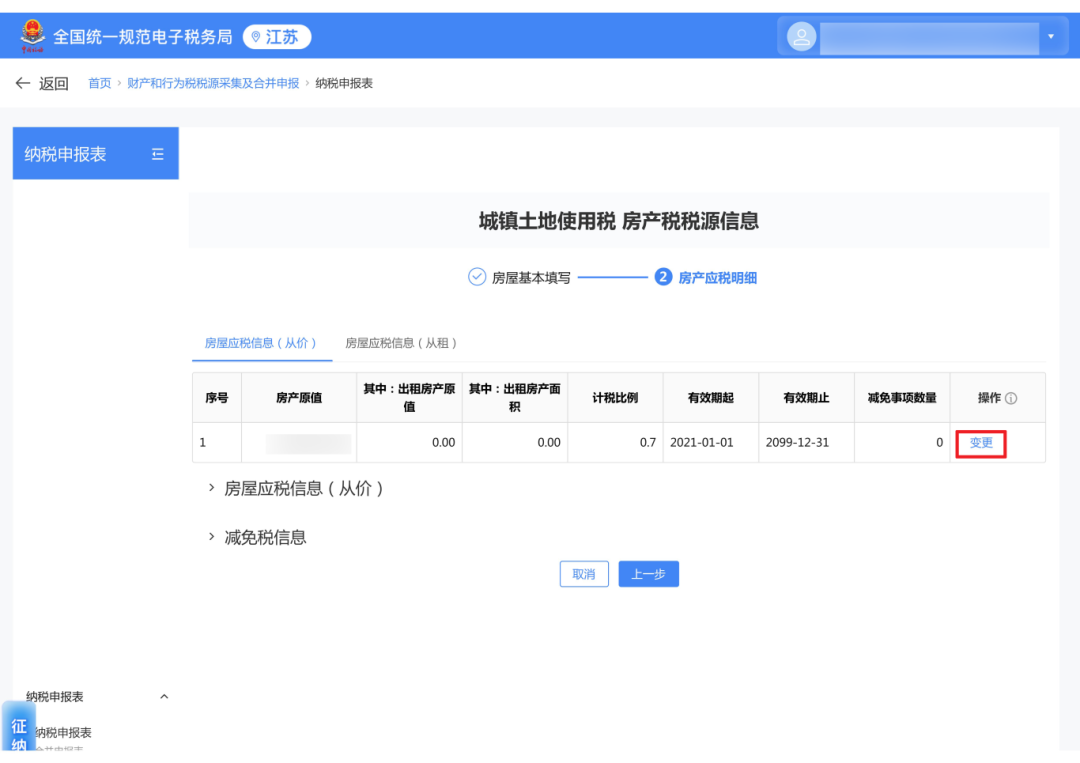The image size is (1080, 763).
Task: Click 城镇土地使用税 房产税税源信息 title
Action: click(x=619, y=221)
